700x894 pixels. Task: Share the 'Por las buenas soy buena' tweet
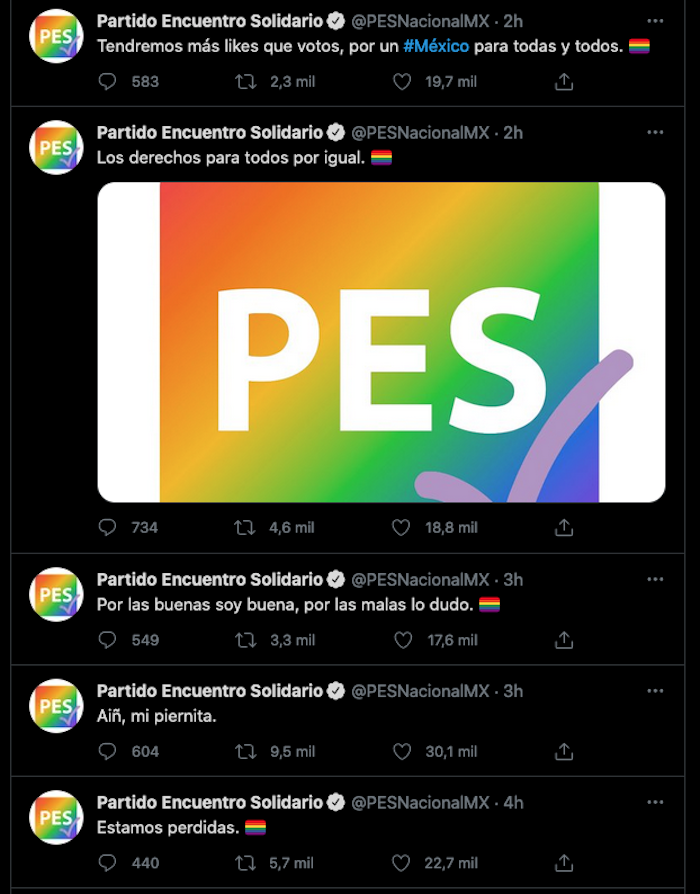pos(564,639)
